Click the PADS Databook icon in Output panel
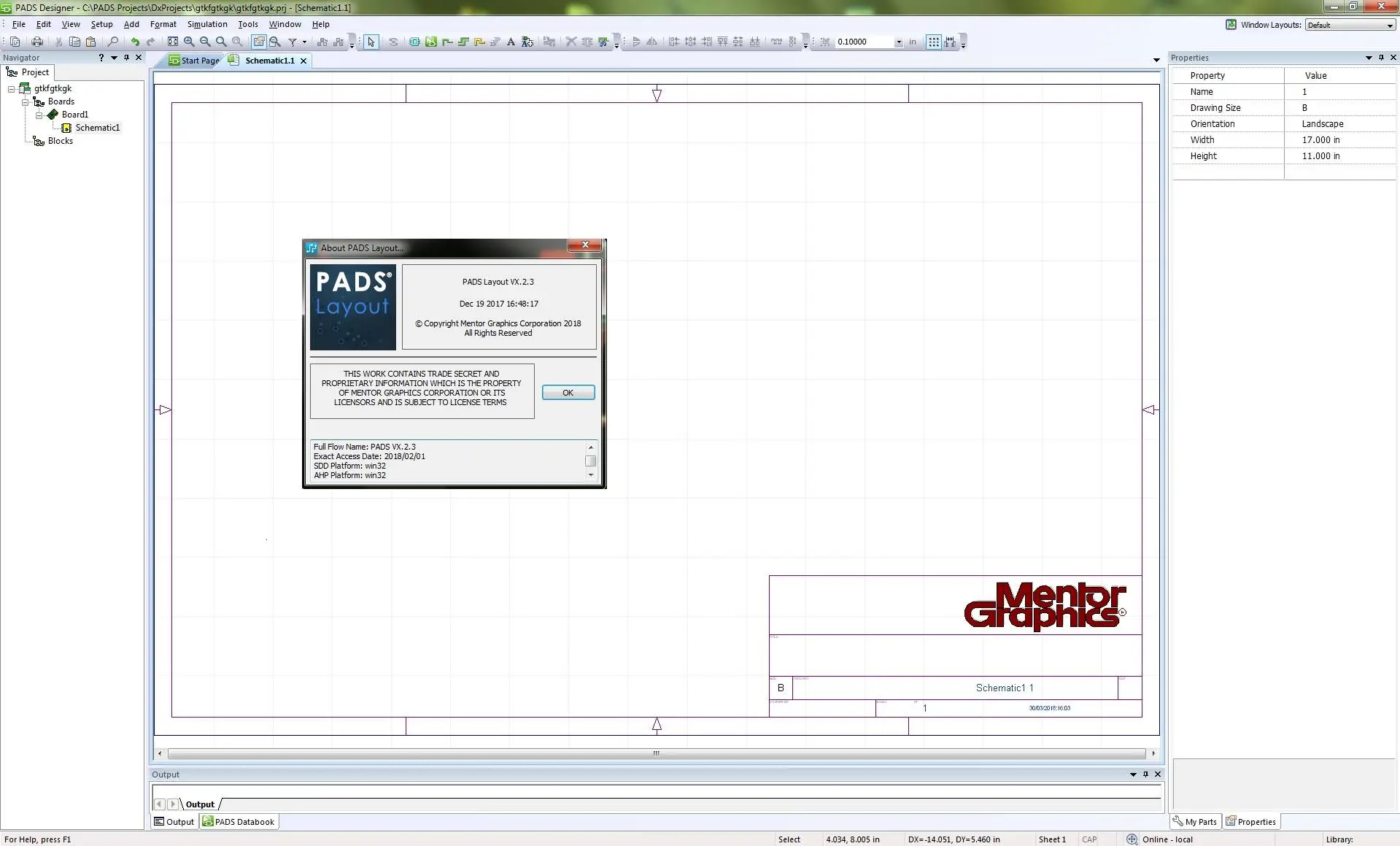Screen dimensions: 1400x846 [208, 821]
